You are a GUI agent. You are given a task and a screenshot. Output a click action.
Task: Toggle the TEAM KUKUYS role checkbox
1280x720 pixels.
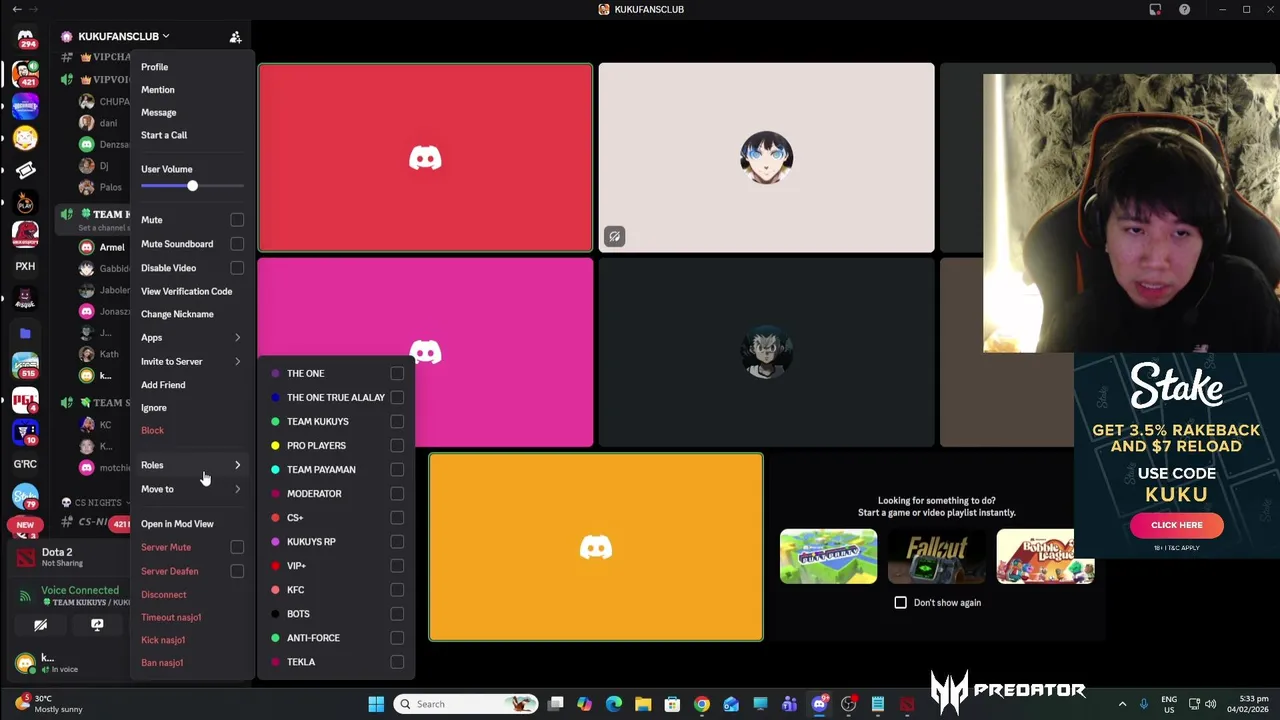397,422
